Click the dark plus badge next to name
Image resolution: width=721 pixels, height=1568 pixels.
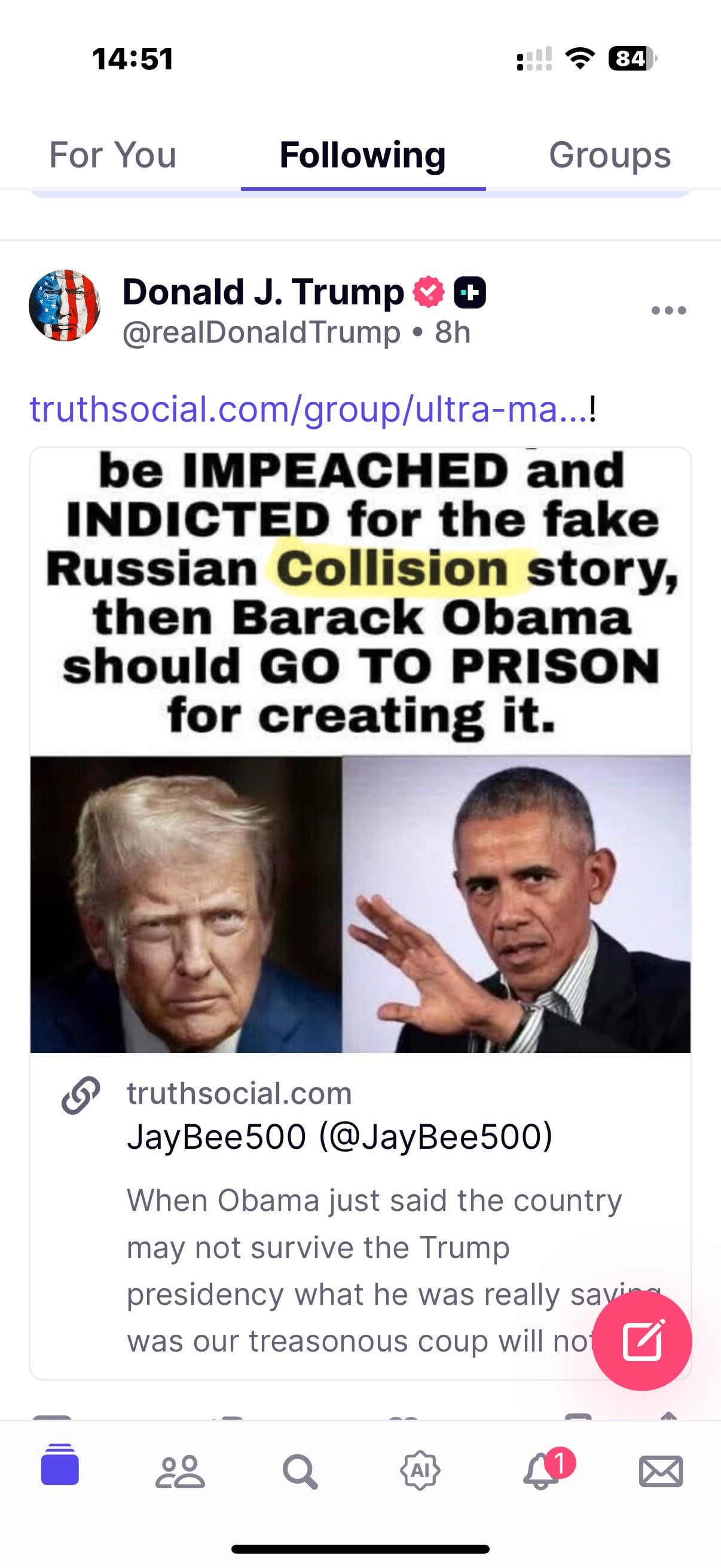470,292
